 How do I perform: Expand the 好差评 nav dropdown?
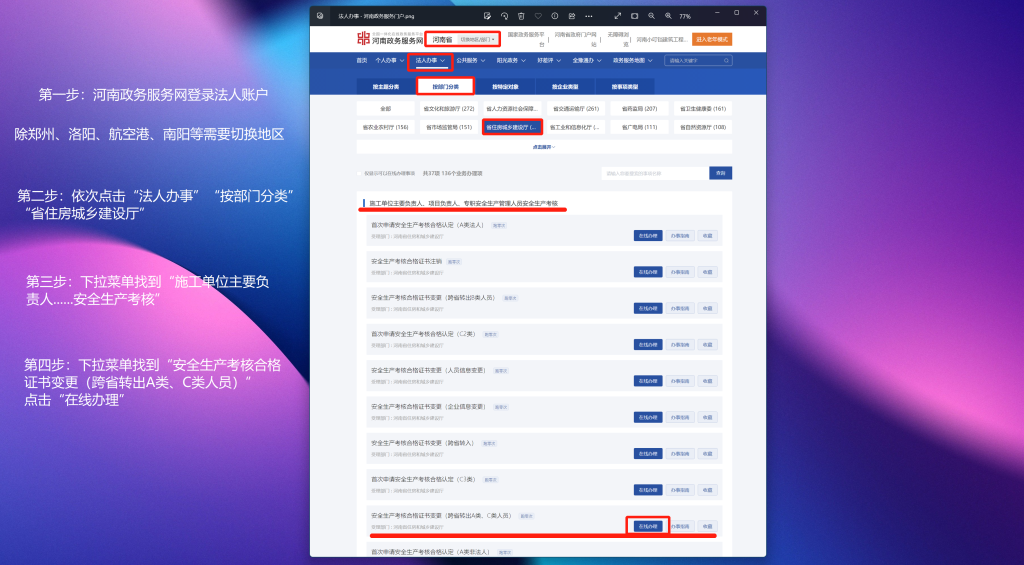(549, 60)
